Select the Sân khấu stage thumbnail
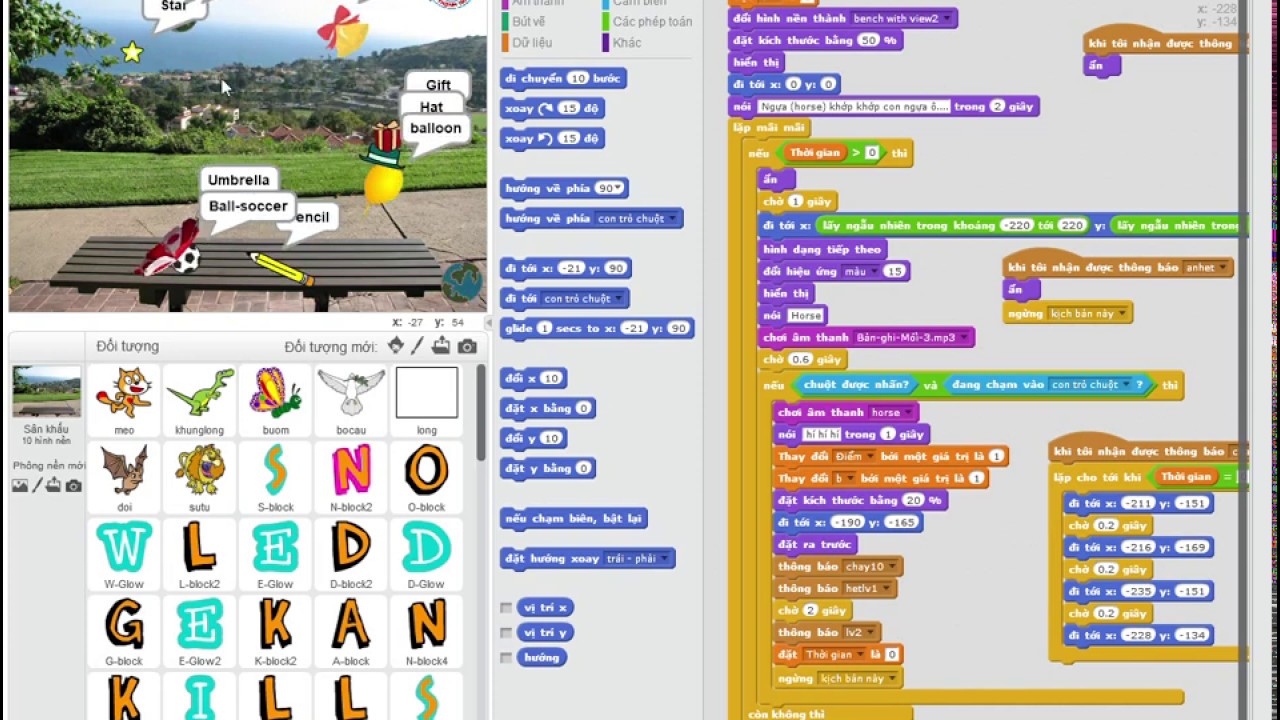This screenshot has height=720, width=1280. [x=46, y=392]
